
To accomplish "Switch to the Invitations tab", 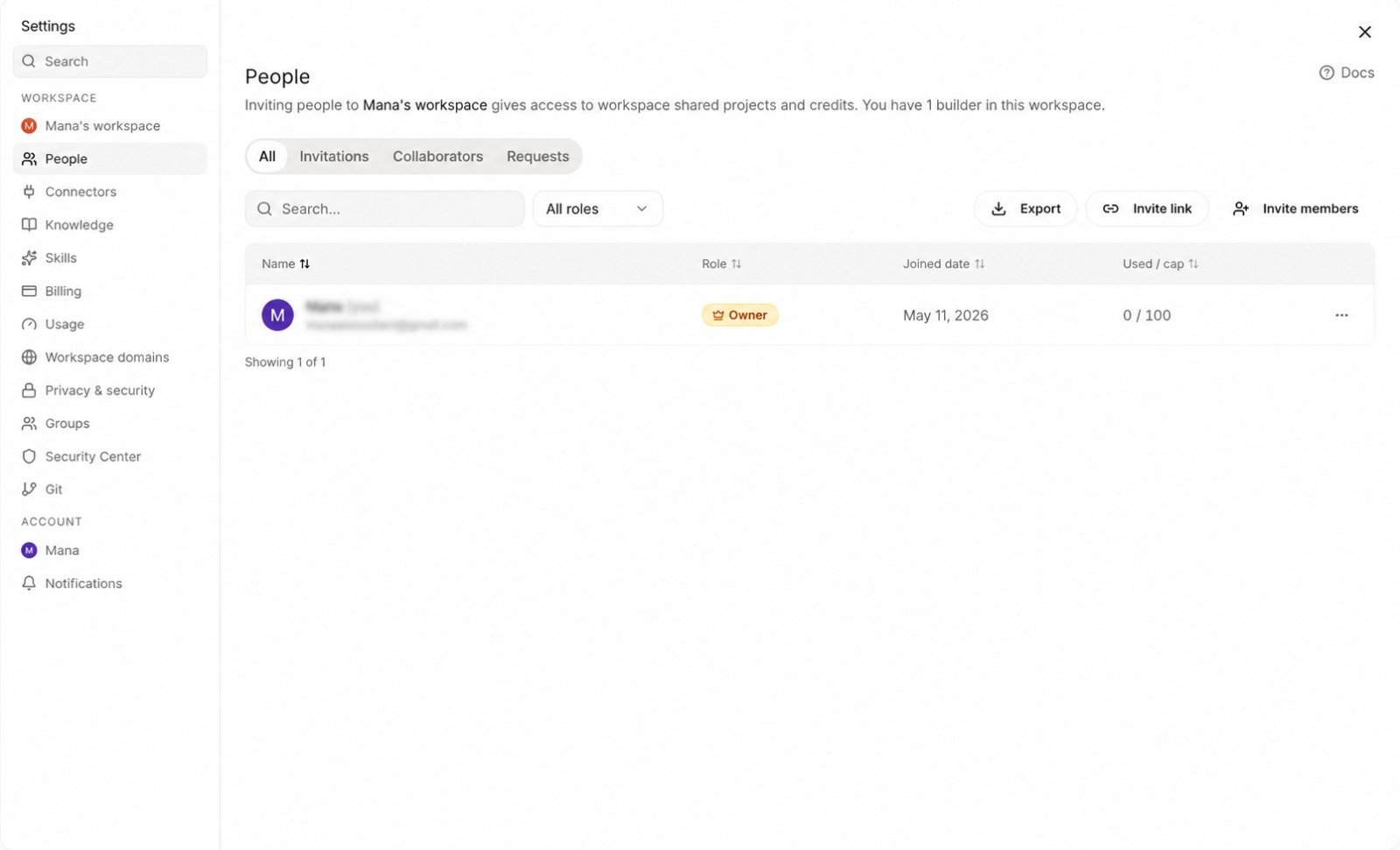I will tap(334, 157).
